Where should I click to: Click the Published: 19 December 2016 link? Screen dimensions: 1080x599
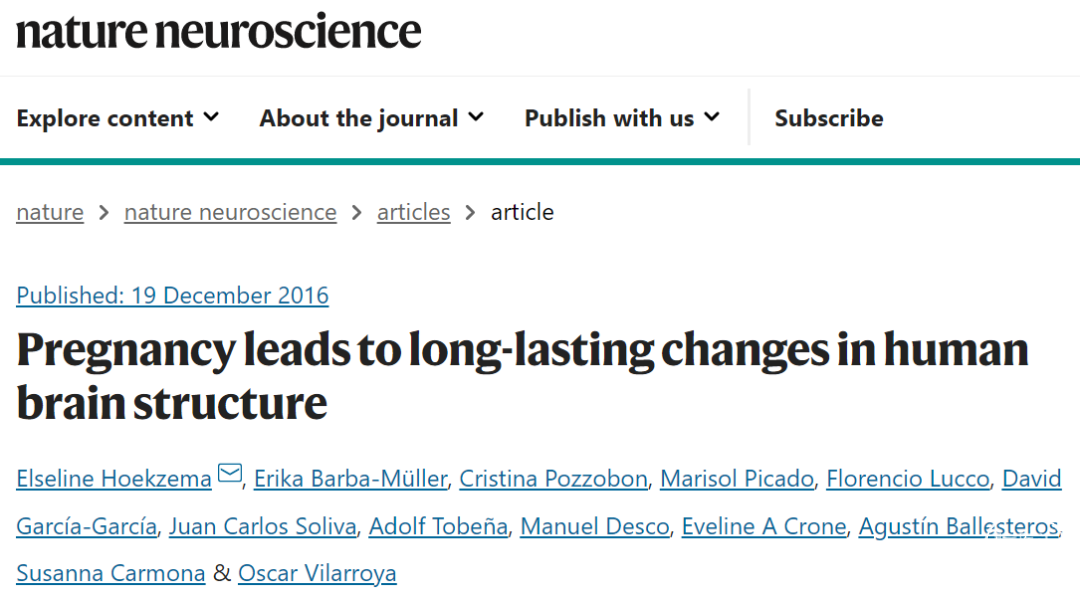tap(172, 295)
